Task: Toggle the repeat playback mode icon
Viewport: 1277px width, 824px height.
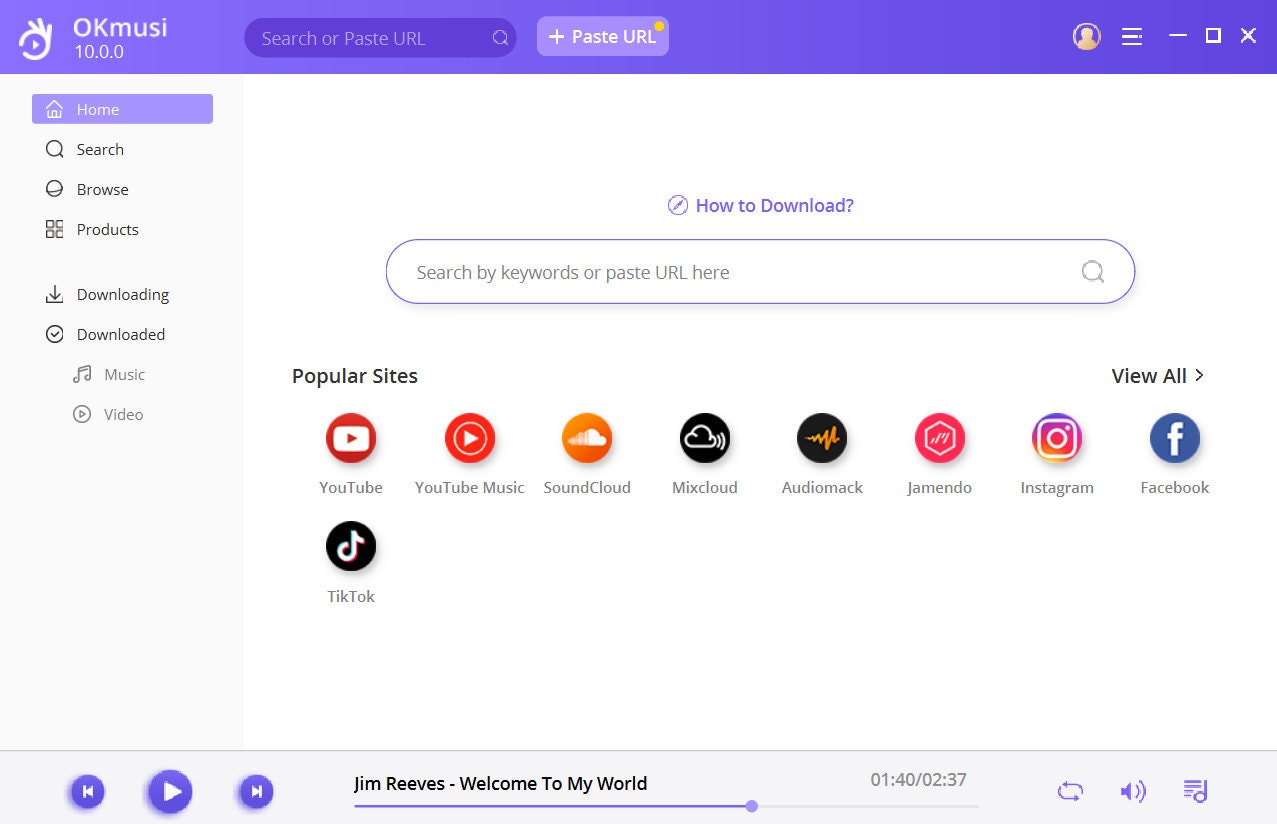Action: (1070, 792)
